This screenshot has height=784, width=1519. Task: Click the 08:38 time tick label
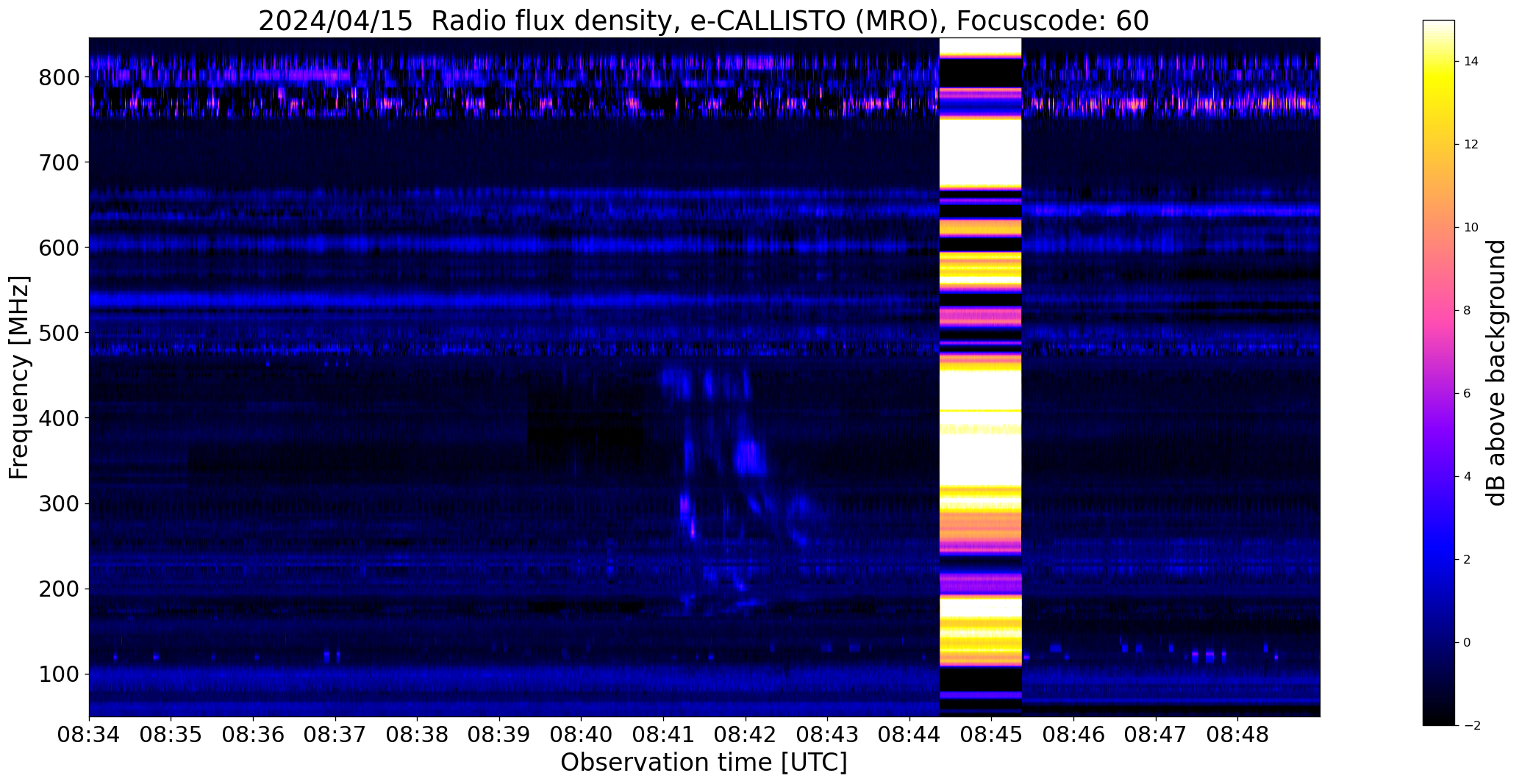418,735
